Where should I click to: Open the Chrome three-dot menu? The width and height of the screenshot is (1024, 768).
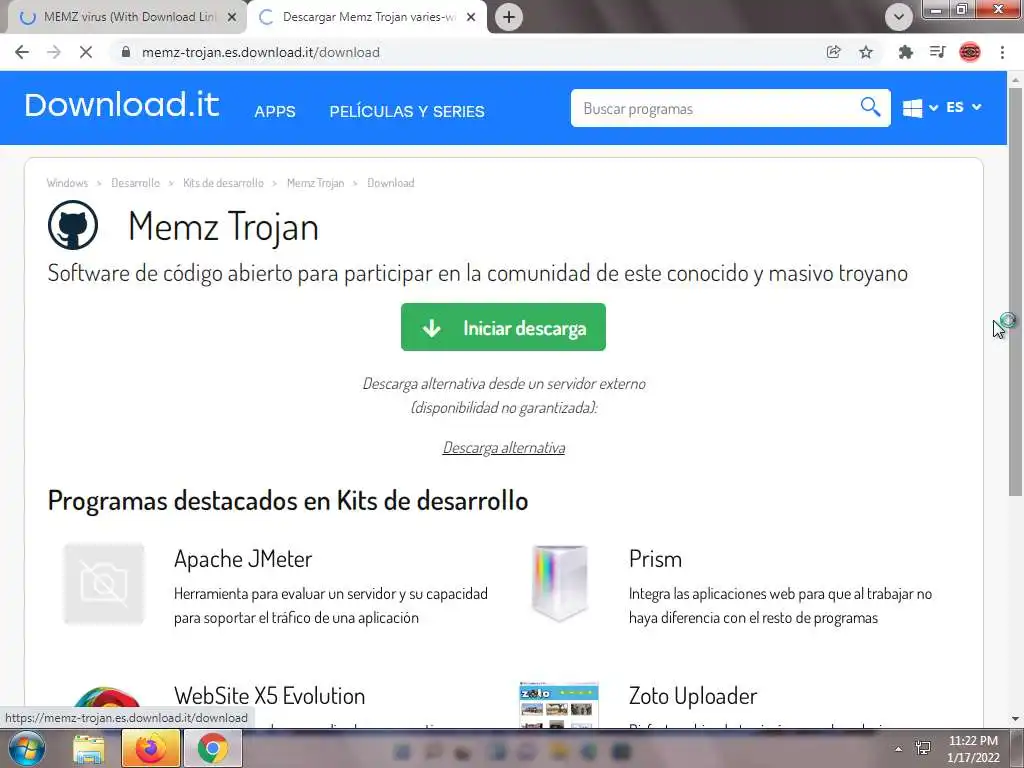pyautogui.click(x=1002, y=52)
